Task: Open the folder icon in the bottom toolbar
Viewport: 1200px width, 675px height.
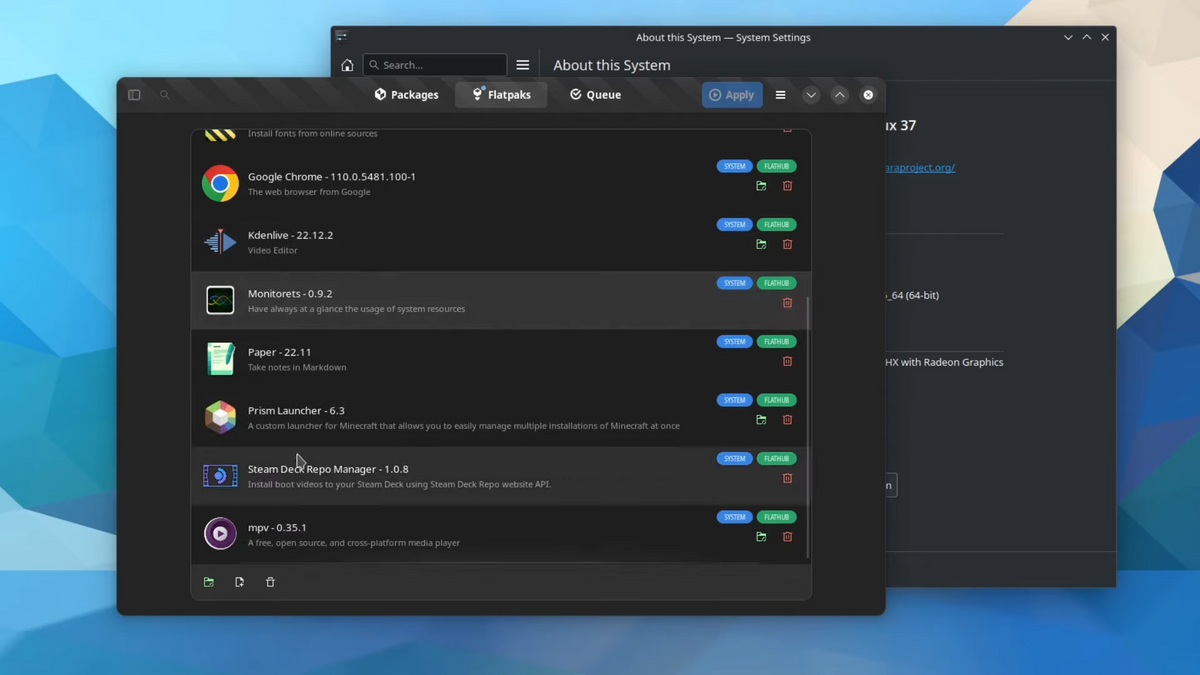Action: point(208,581)
